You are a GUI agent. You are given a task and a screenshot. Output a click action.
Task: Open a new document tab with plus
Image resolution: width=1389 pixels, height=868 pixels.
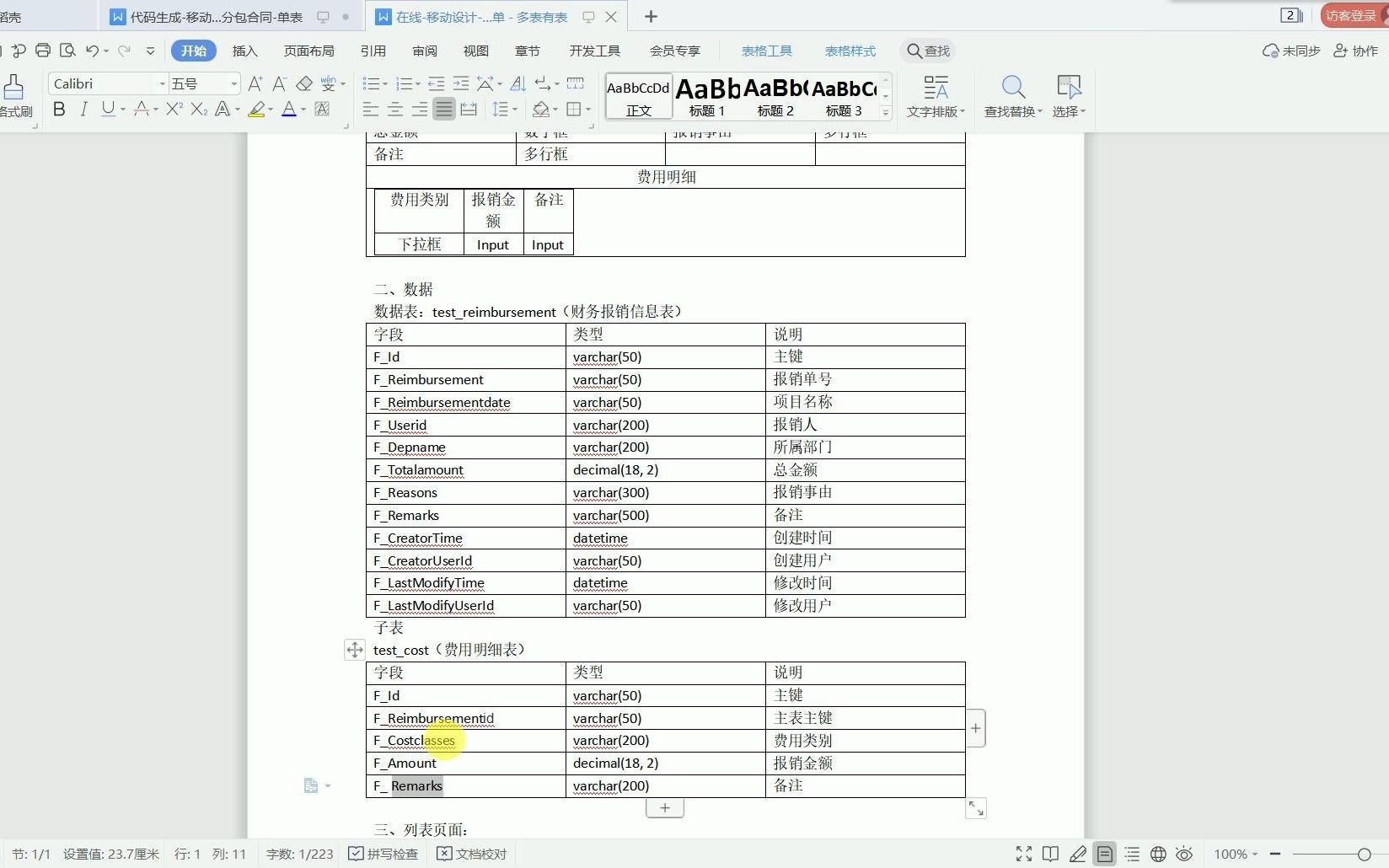click(x=651, y=17)
